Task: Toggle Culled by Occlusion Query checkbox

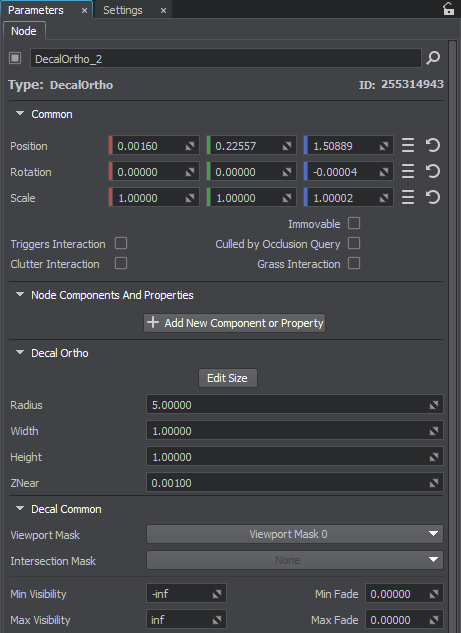Action: pyautogui.click(x=354, y=243)
